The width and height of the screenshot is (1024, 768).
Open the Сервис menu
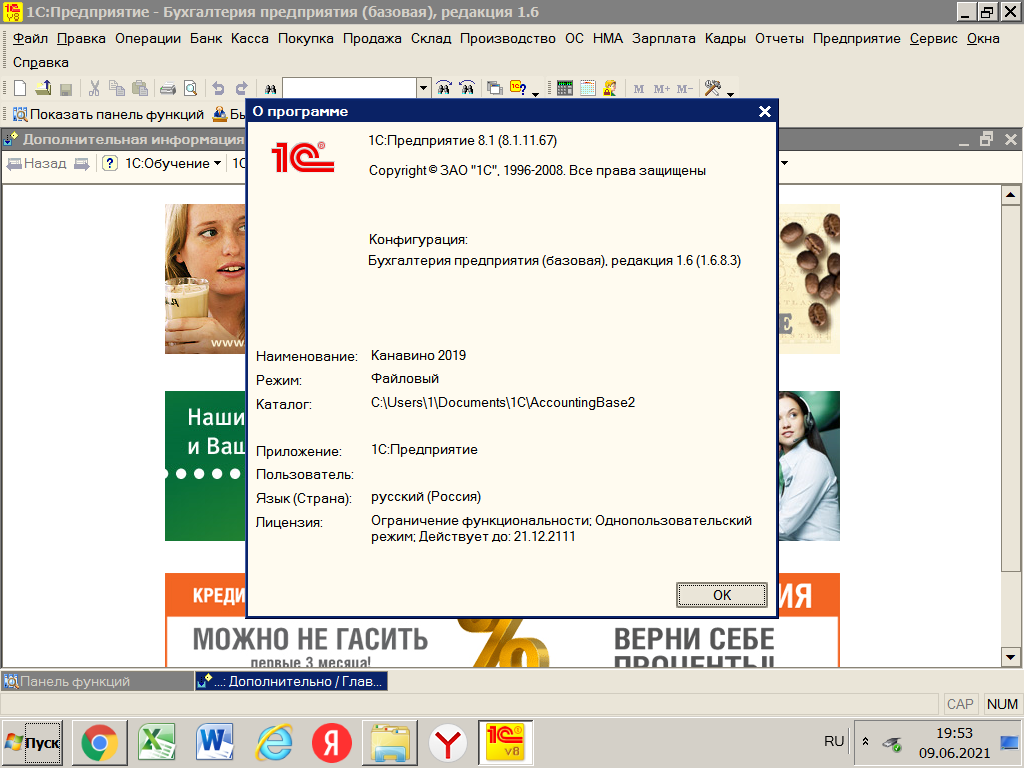pos(933,39)
